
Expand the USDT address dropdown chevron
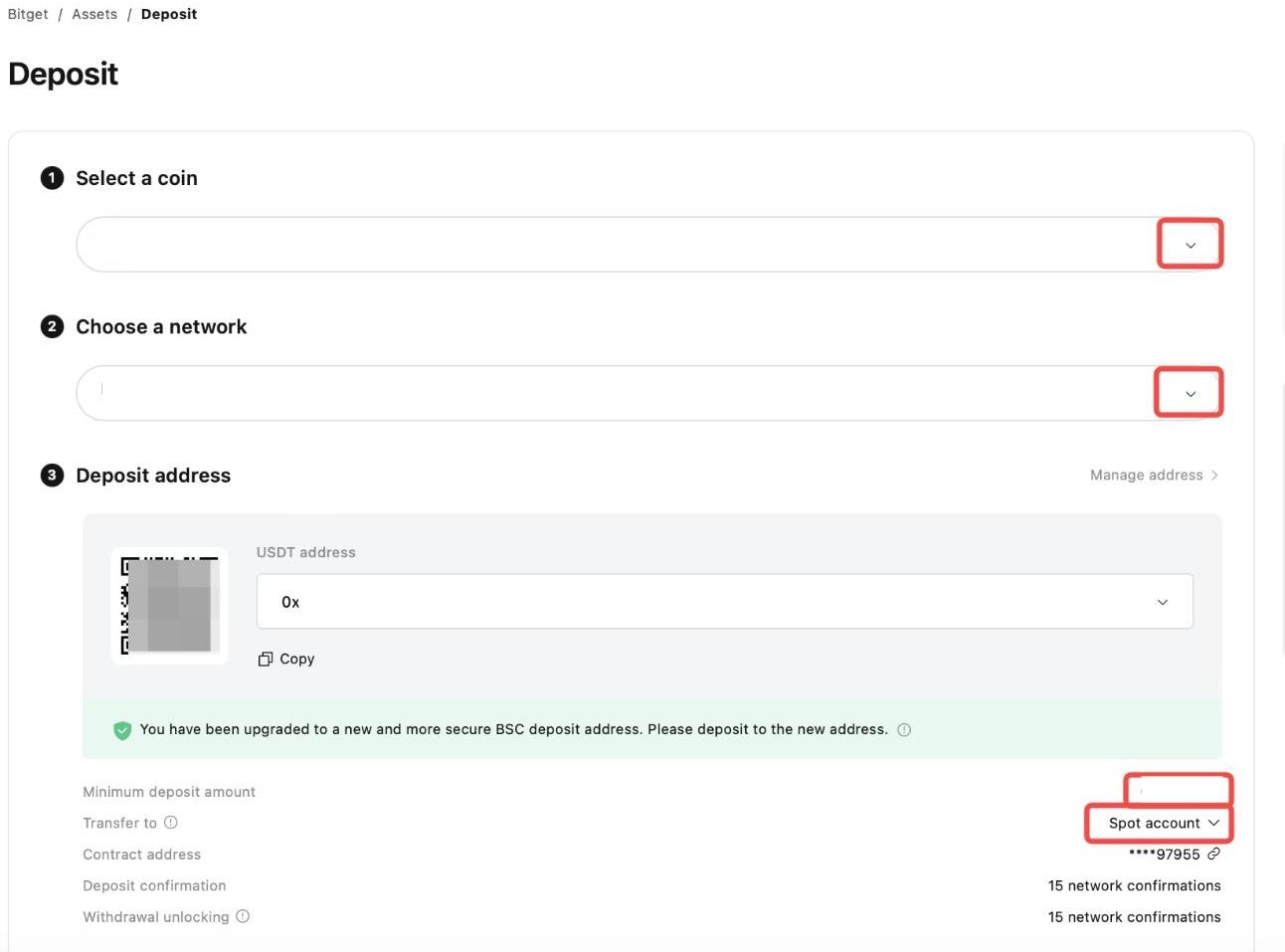pyautogui.click(x=1162, y=602)
